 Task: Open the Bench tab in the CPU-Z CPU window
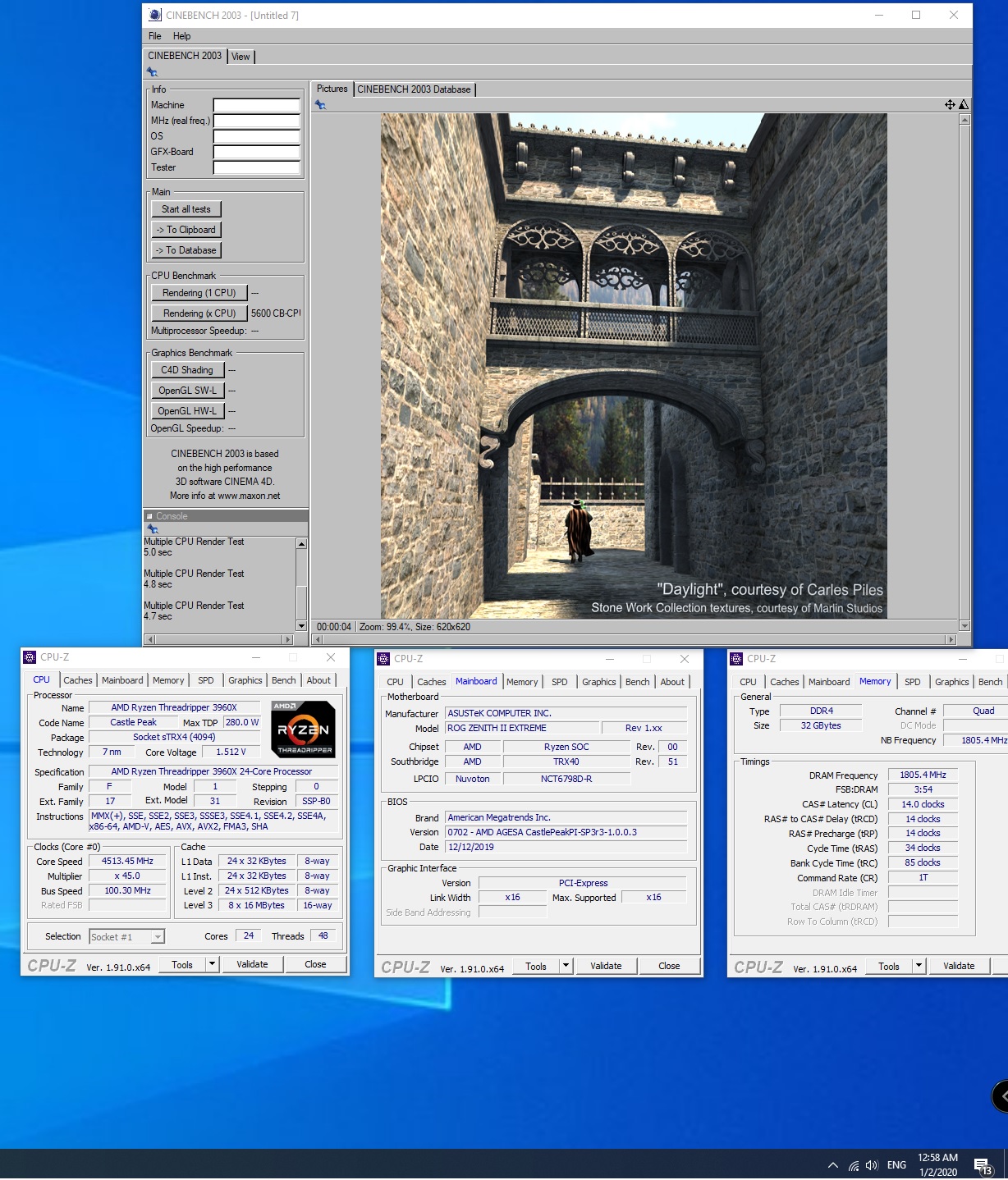tap(284, 680)
